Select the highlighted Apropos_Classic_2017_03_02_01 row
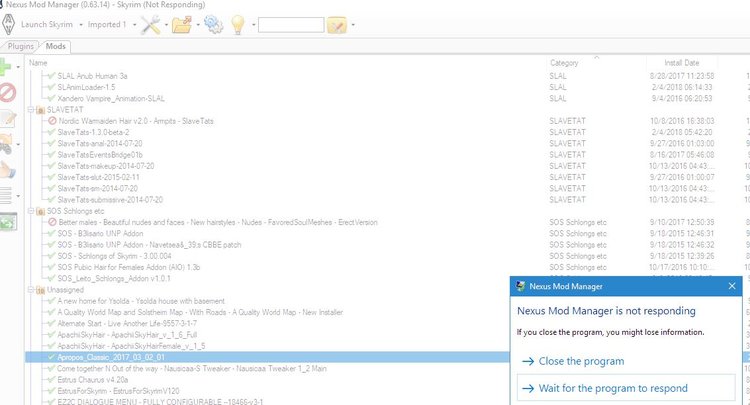The height and width of the screenshot is (405, 750). point(268,357)
